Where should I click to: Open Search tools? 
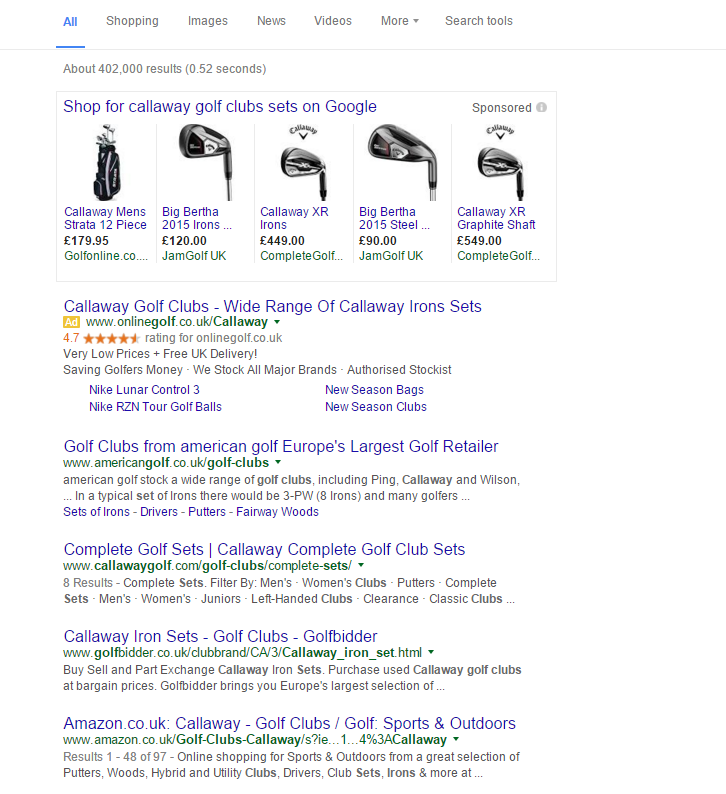tap(478, 21)
